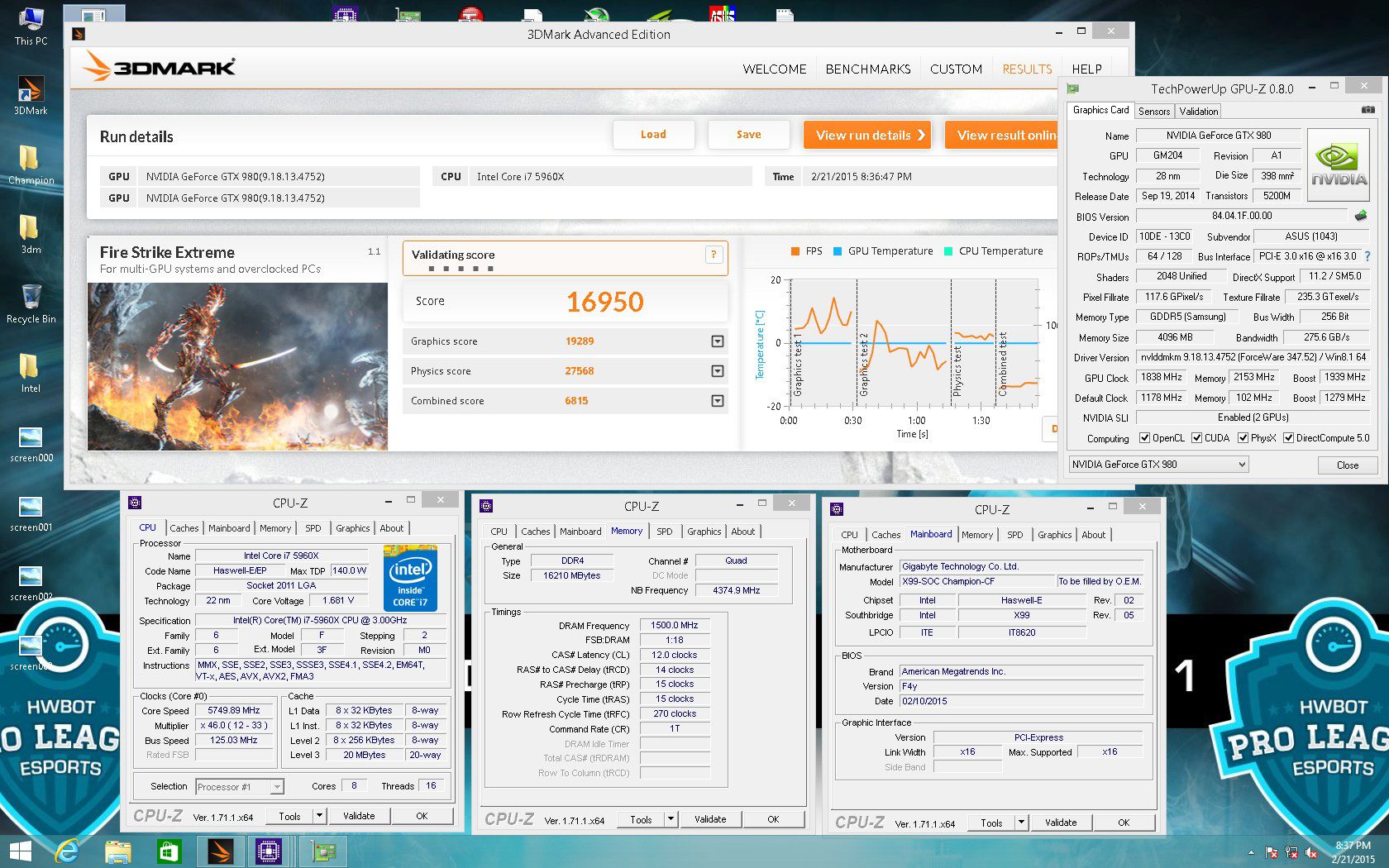Open Internet Explorer from taskbar
1389x868 pixels.
point(67,851)
